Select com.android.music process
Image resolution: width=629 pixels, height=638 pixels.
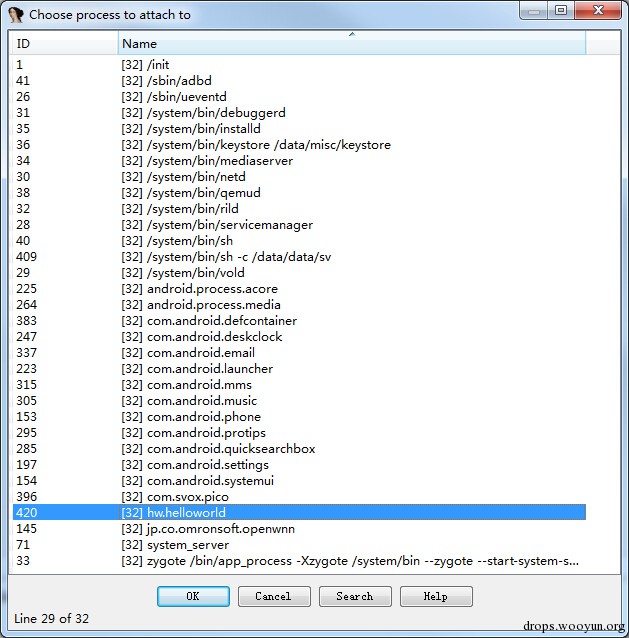299,401
